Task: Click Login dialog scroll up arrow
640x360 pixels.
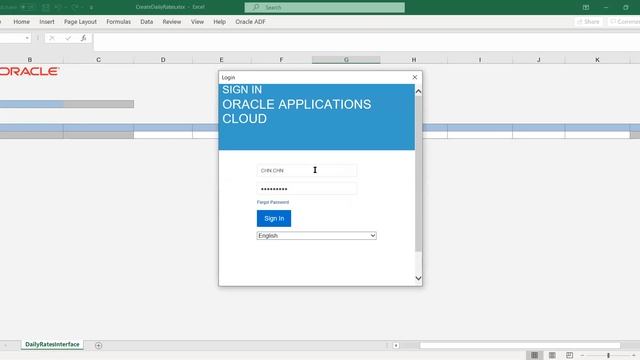Action: click(x=418, y=91)
